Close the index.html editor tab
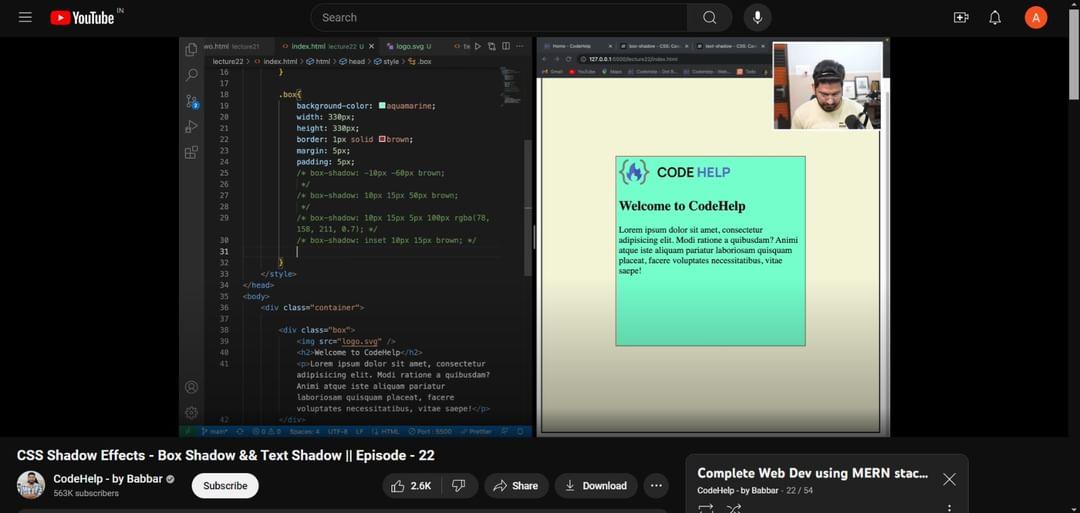1080x513 pixels. click(x=371, y=46)
